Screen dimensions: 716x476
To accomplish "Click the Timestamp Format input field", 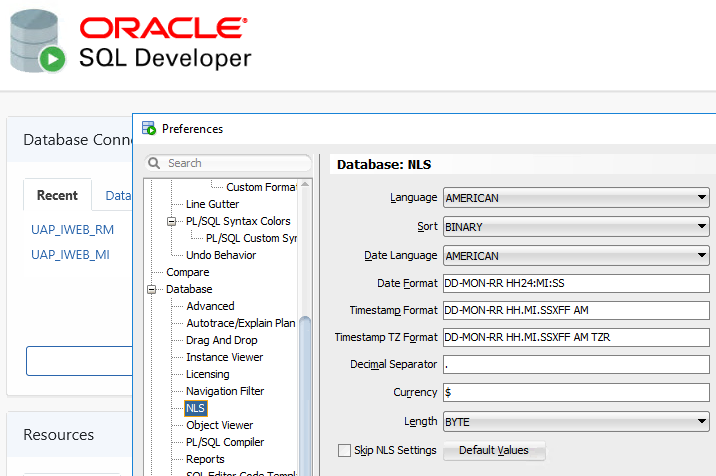I will tap(576, 310).
